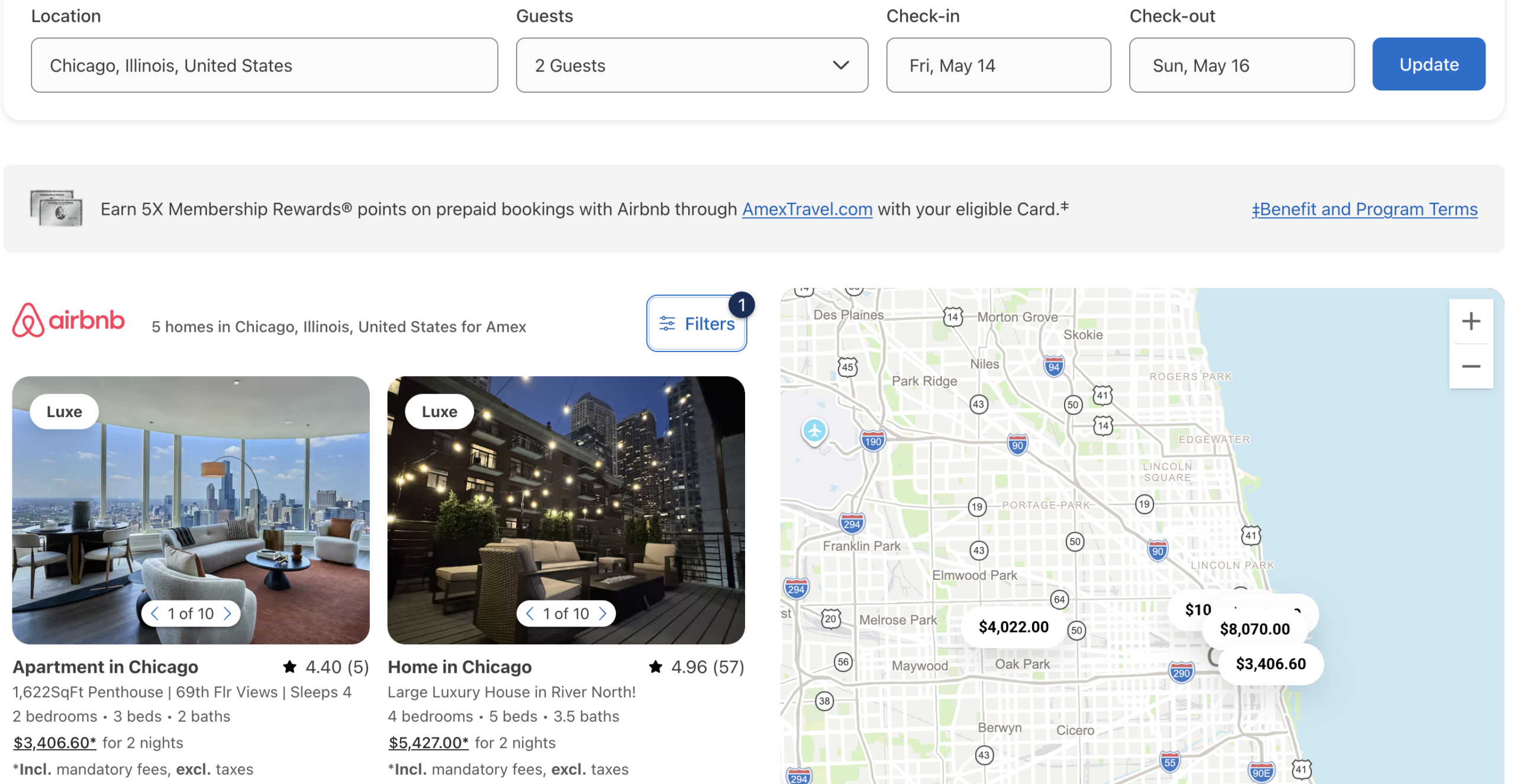Click the $3,406.60* price under the apartment
The width and height of the screenshot is (1515, 784).
coord(54,743)
